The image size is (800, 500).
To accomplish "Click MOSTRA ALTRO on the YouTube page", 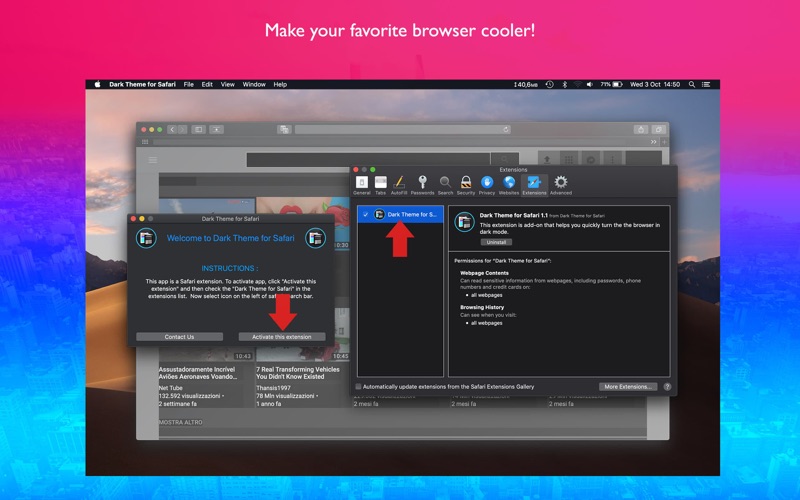I will point(181,422).
